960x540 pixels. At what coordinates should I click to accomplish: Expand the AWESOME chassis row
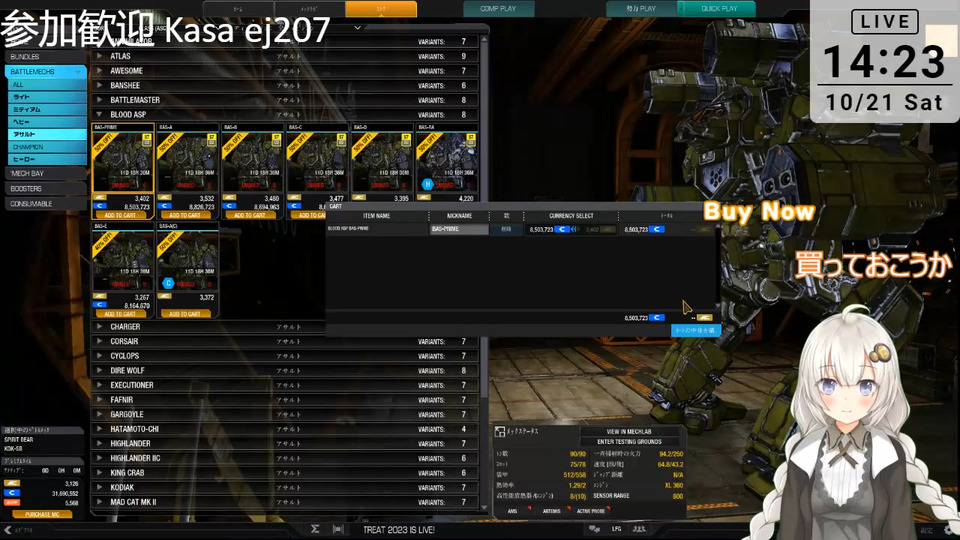[x=99, y=70]
